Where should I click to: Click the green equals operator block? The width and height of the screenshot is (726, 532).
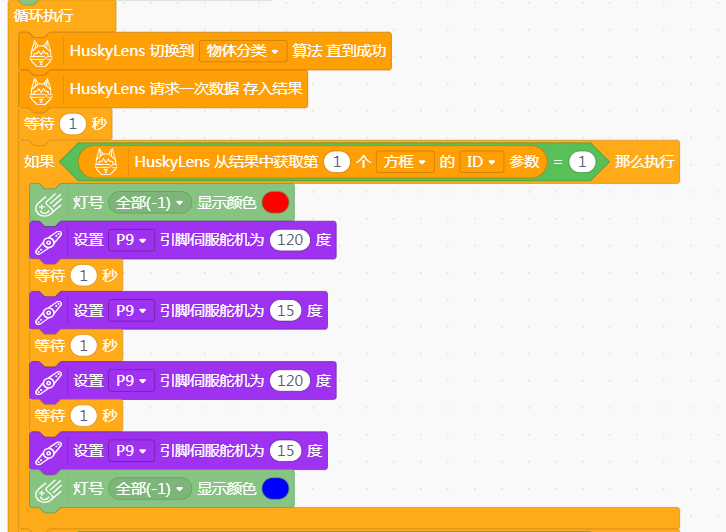pyautogui.click(x=558, y=162)
